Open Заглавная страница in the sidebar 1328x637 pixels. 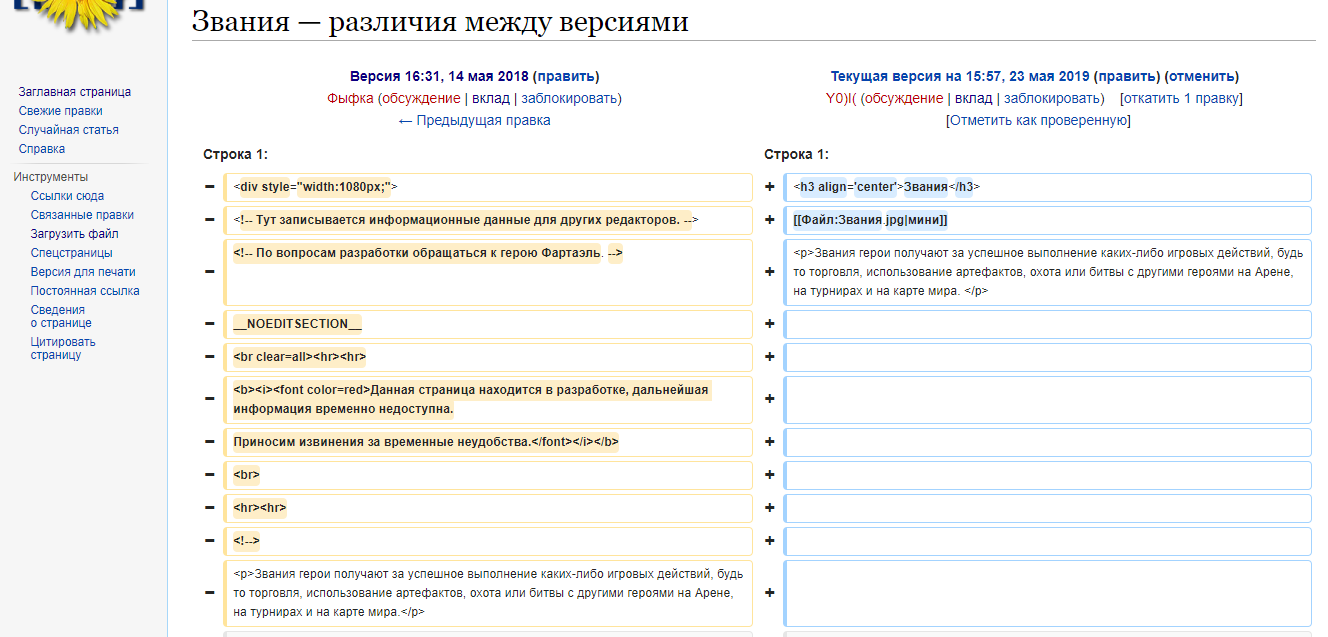coord(74,92)
